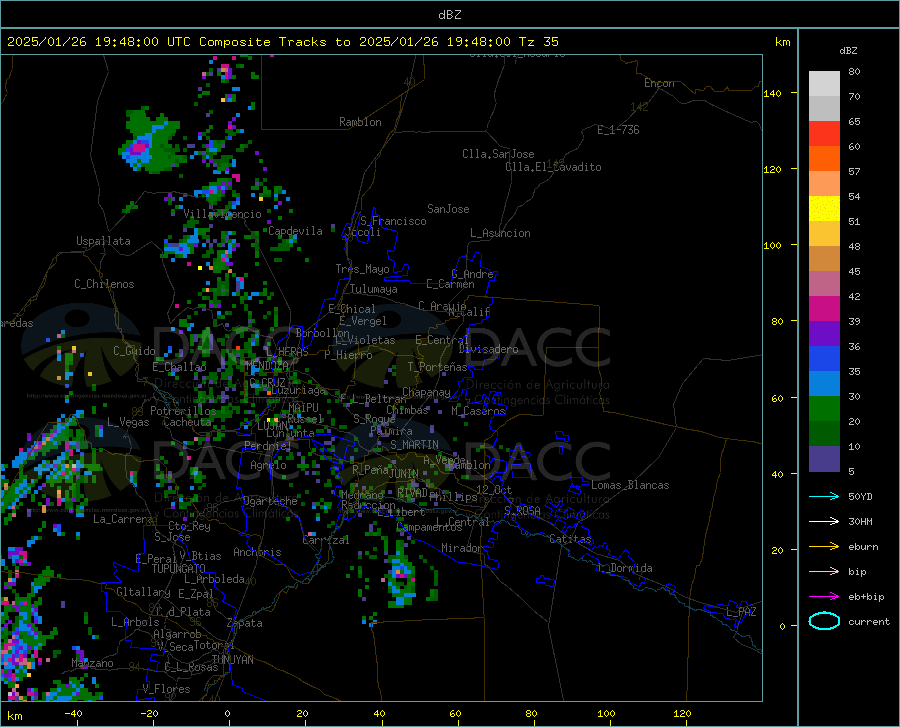Click the eburn yellow arrow legend icon
The width and height of the screenshot is (900, 727).
pos(824,547)
